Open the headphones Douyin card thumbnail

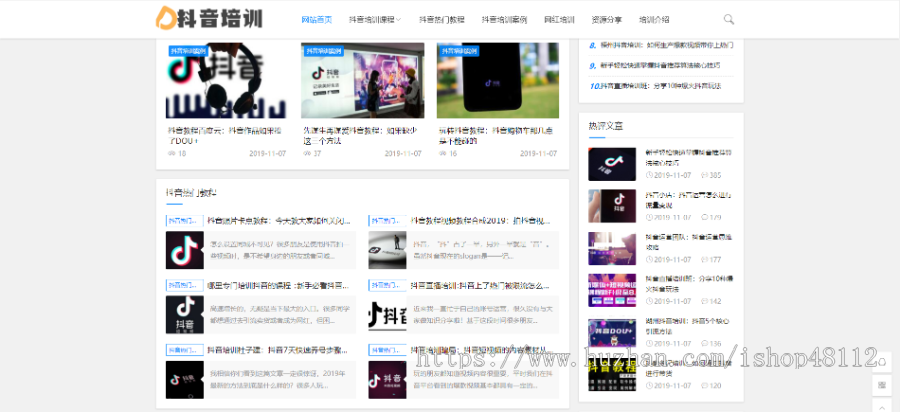pyautogui.click(x=227, y=80)
